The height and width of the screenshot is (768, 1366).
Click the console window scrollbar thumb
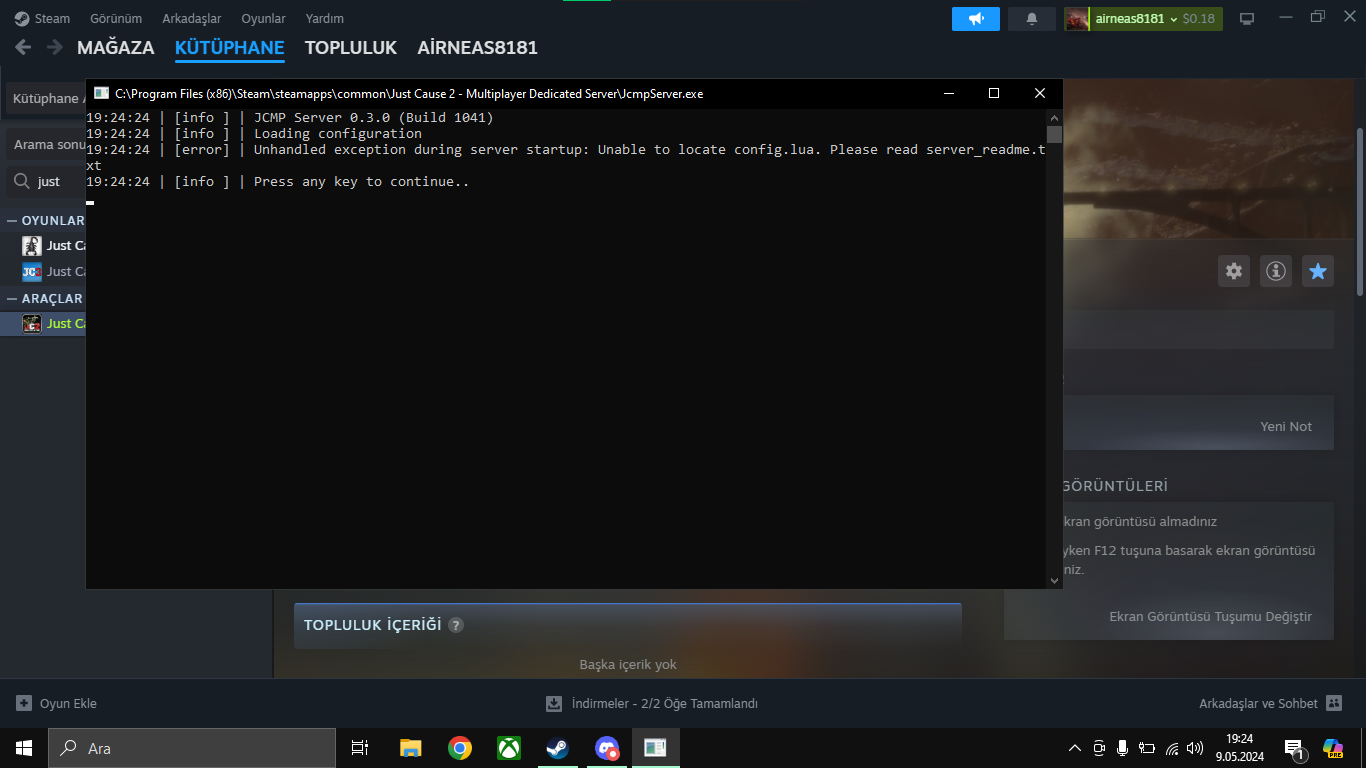tap(1054, 134)
